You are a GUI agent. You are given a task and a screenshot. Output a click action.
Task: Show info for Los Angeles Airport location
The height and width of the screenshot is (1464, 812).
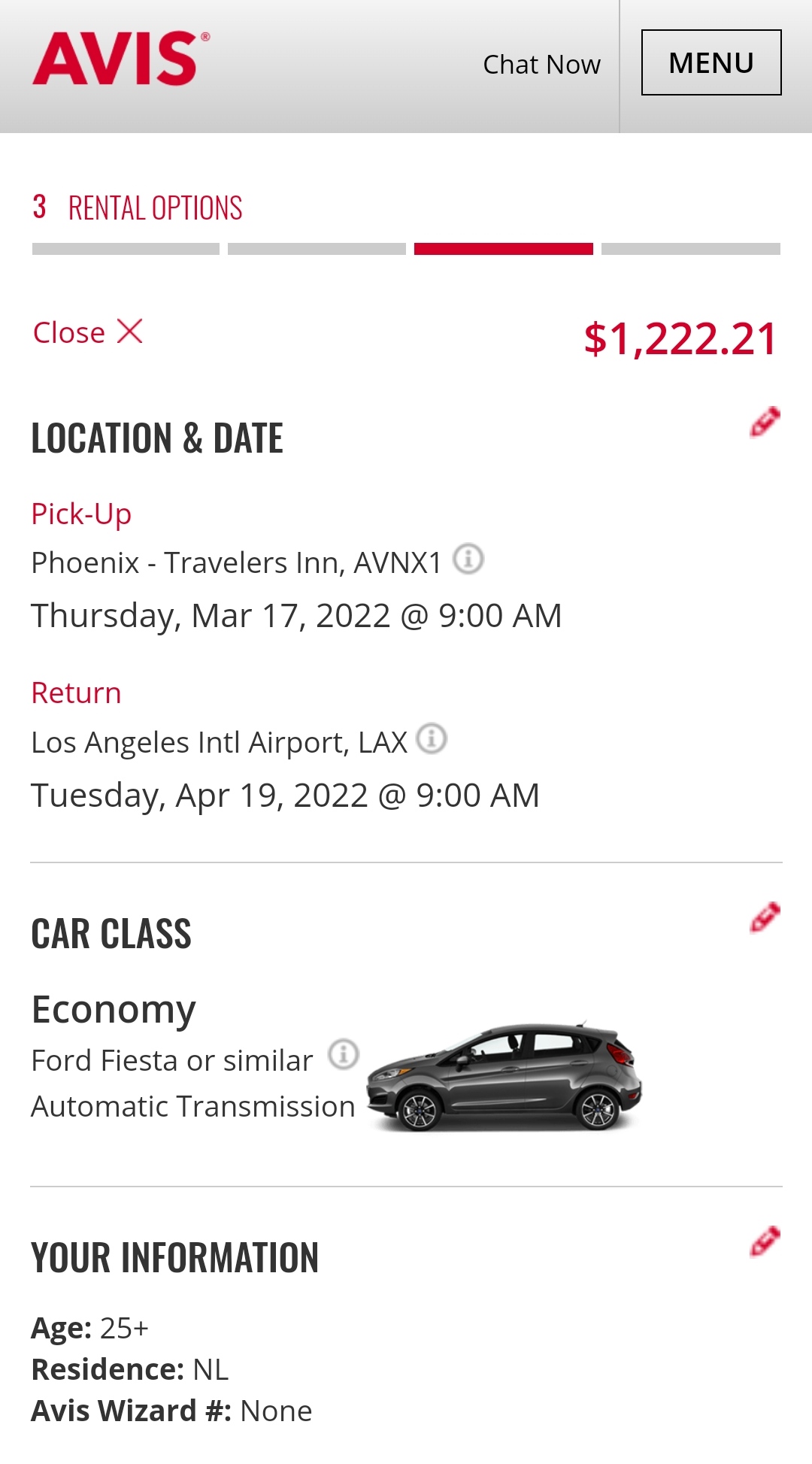(432, 739)
